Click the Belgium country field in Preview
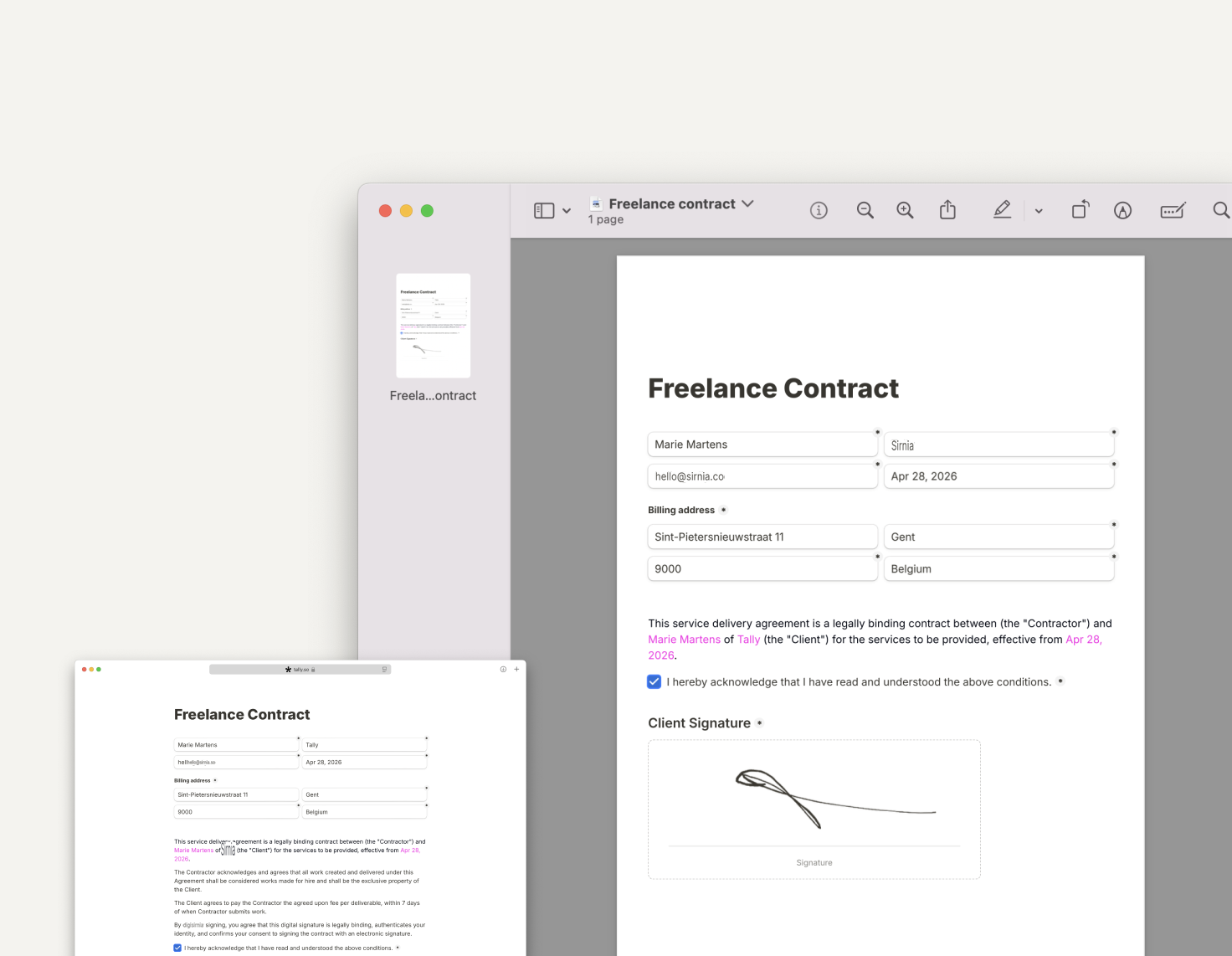The width and height of the screenshot is (1232, 956). [998, 568]
